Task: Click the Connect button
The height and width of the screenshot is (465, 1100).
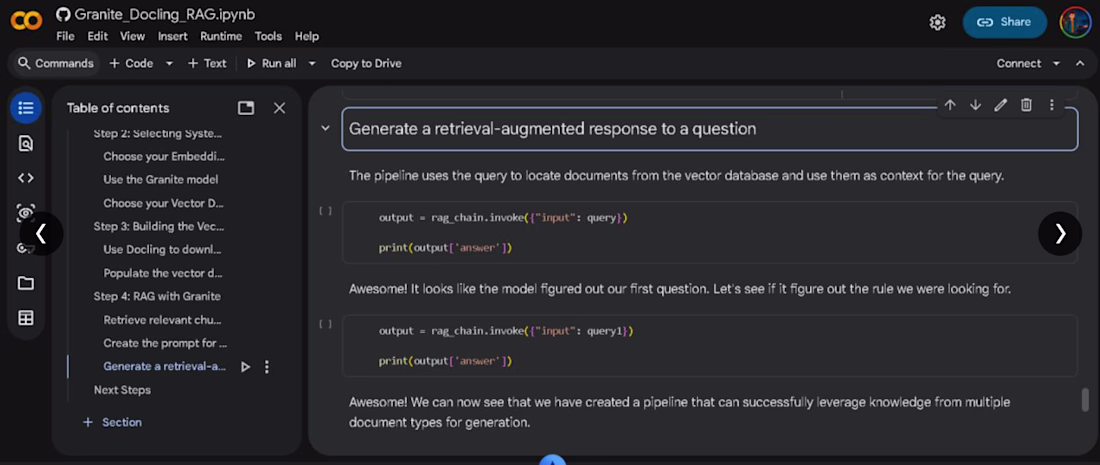Action: click(x=1019, y=63)
